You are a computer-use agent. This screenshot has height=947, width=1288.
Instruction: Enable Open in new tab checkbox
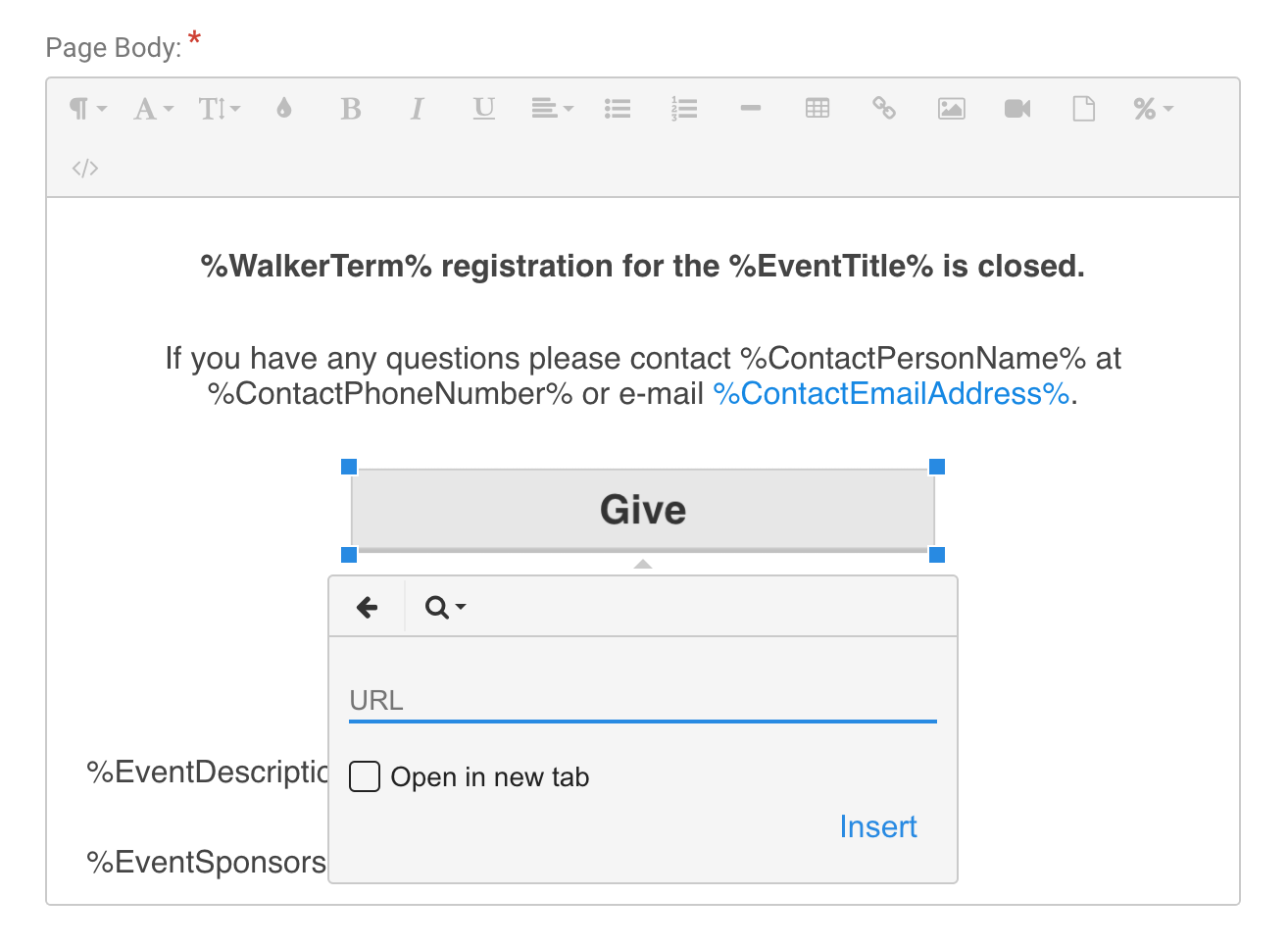[x=365, y=776]
